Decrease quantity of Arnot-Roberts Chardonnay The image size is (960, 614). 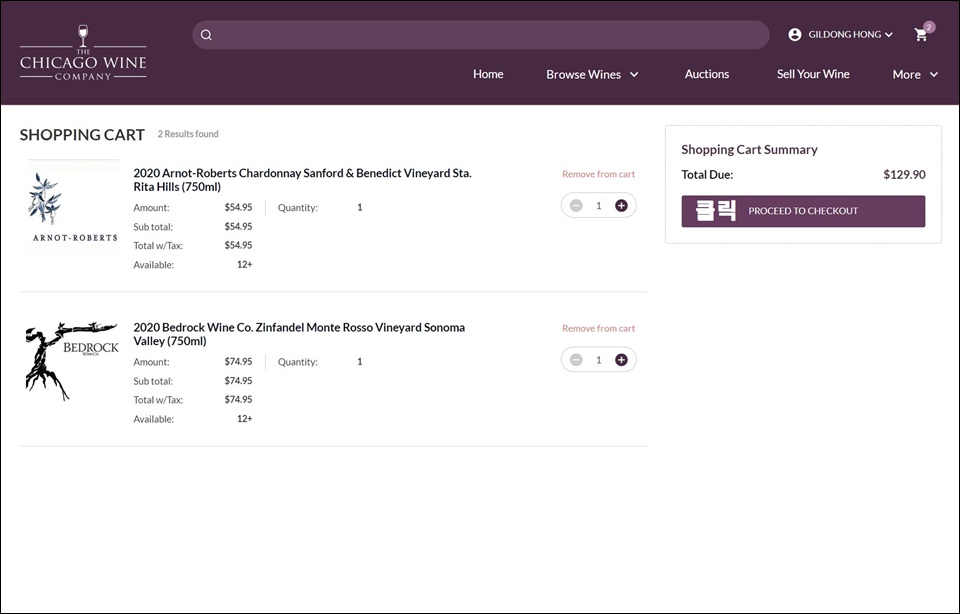pyautogui.click(x=576, y=206)
